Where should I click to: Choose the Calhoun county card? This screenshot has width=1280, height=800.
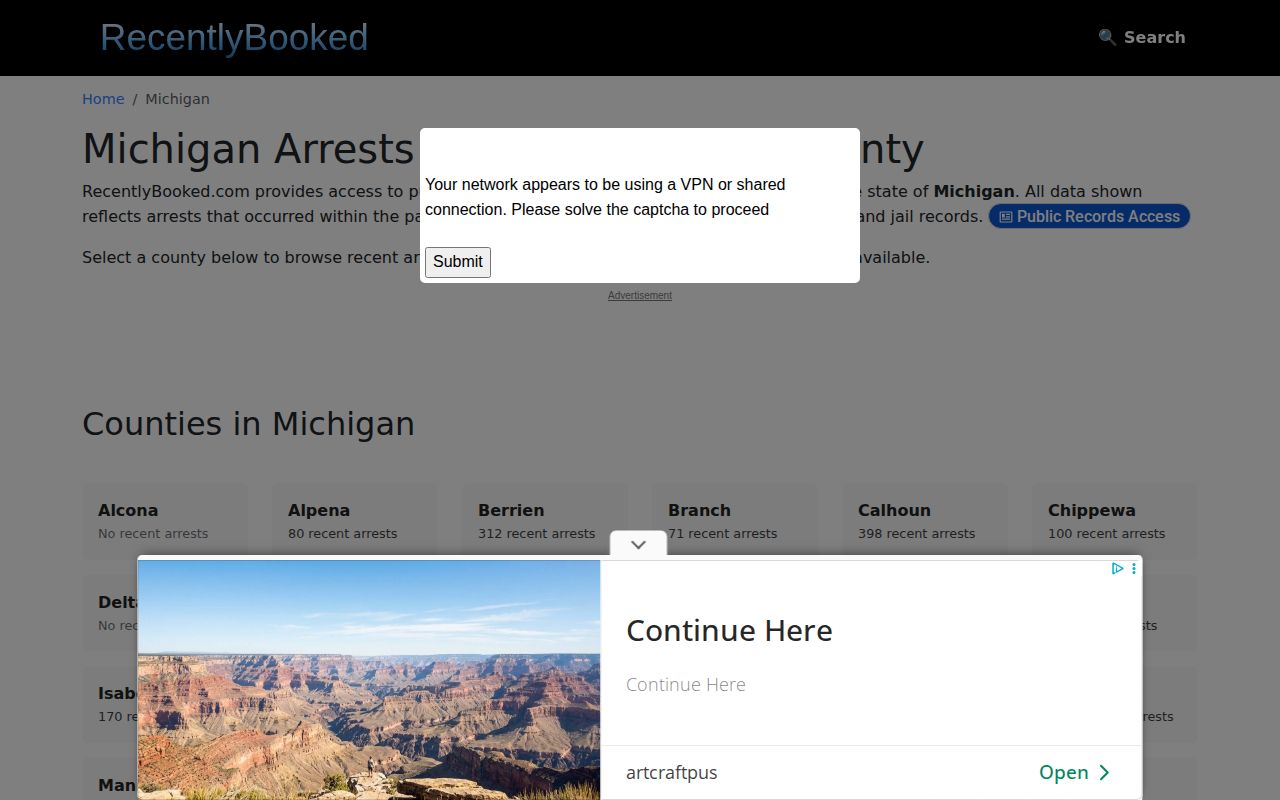click(925, 520)
